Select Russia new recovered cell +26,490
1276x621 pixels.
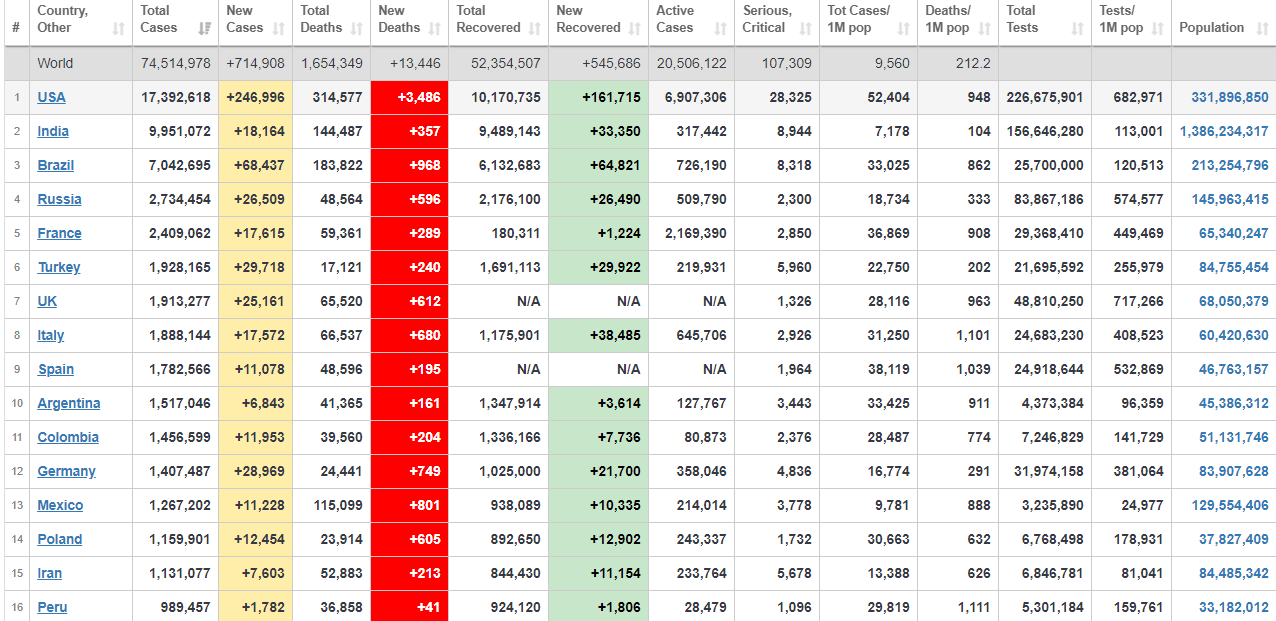click(x=599, y=199)
